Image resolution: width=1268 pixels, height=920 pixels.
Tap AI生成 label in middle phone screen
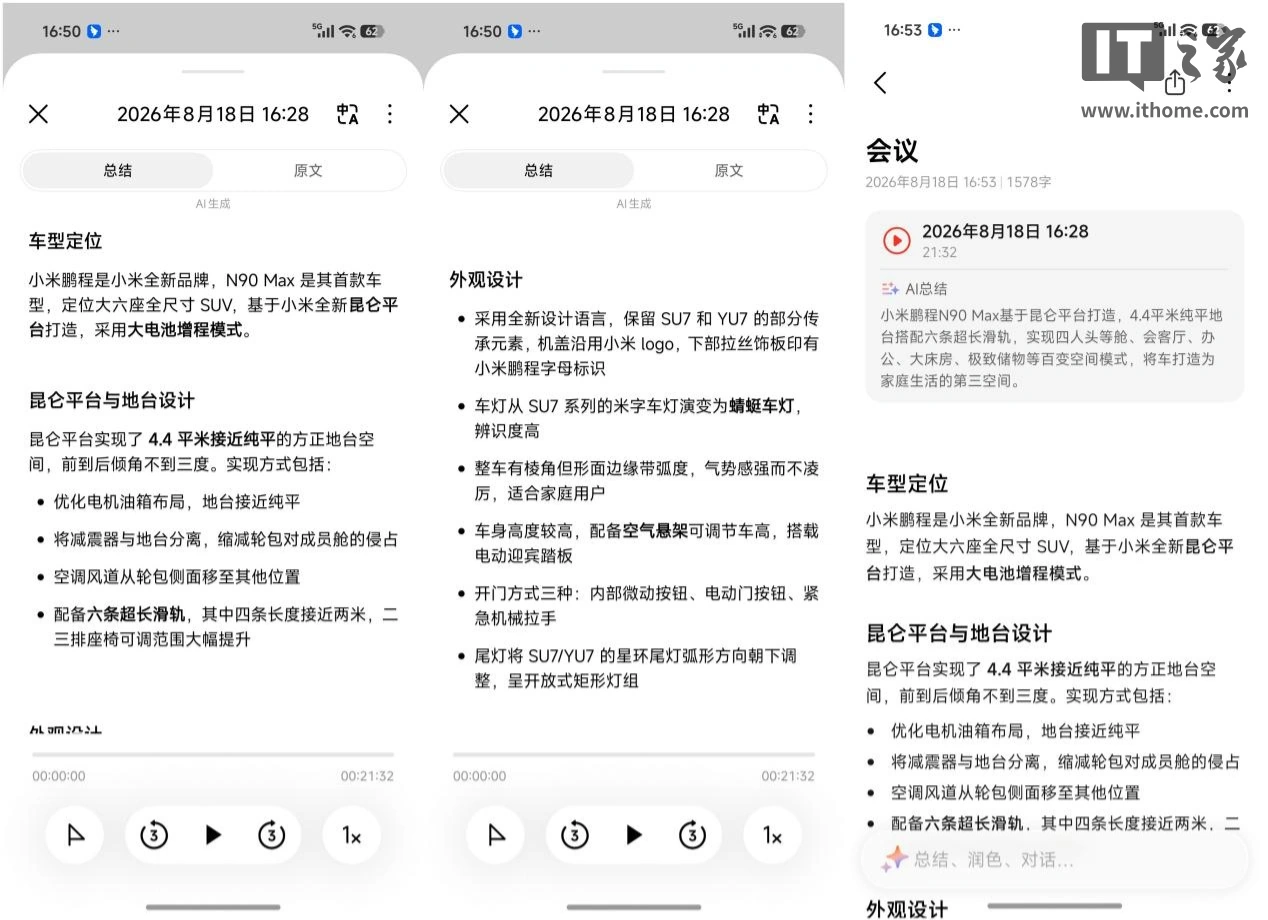(634, 203)
